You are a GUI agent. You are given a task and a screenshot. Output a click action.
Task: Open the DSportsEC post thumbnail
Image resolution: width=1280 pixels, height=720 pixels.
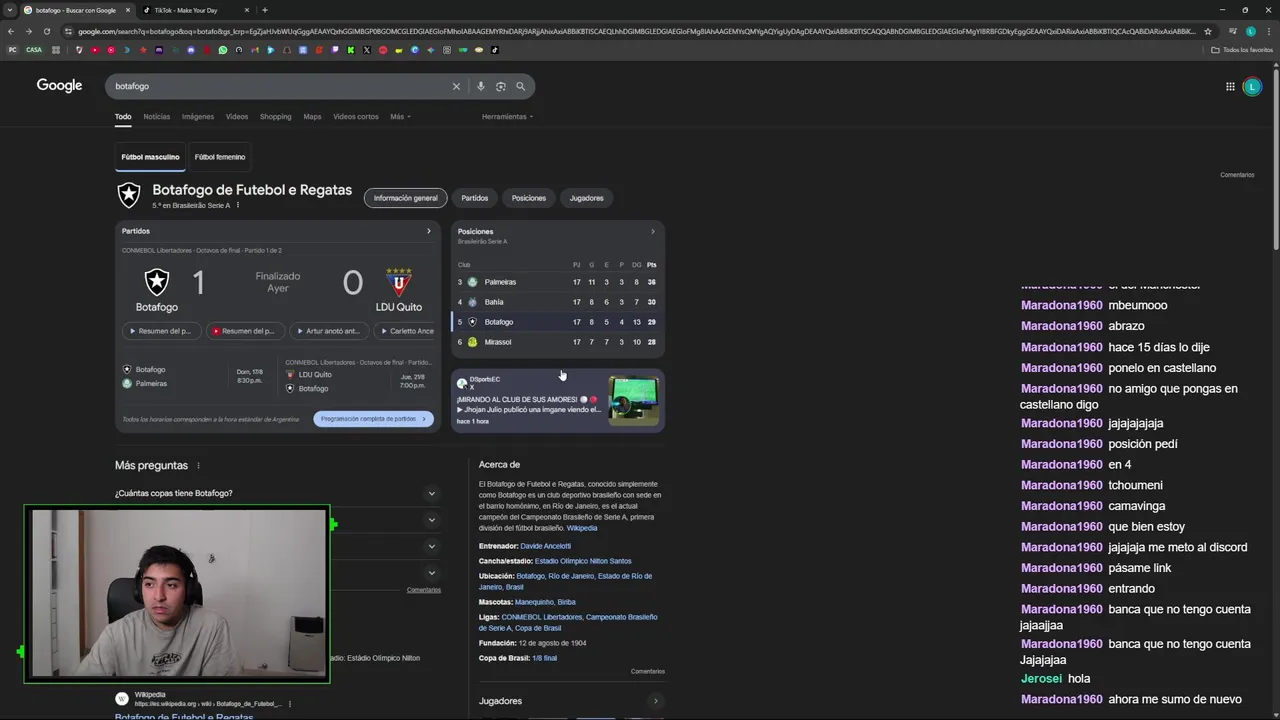tap(633, 400)
